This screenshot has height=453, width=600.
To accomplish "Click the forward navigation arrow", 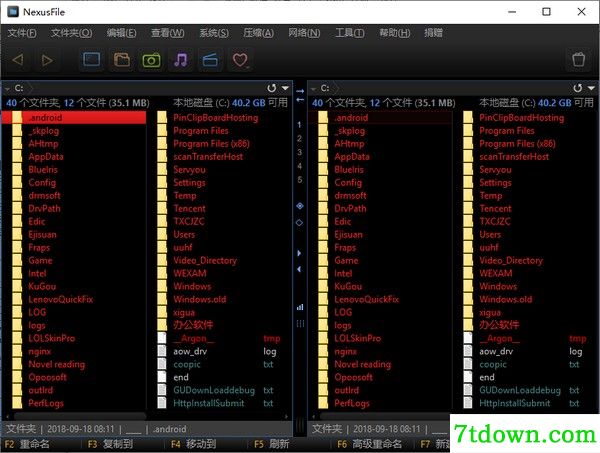I will 47,60.
